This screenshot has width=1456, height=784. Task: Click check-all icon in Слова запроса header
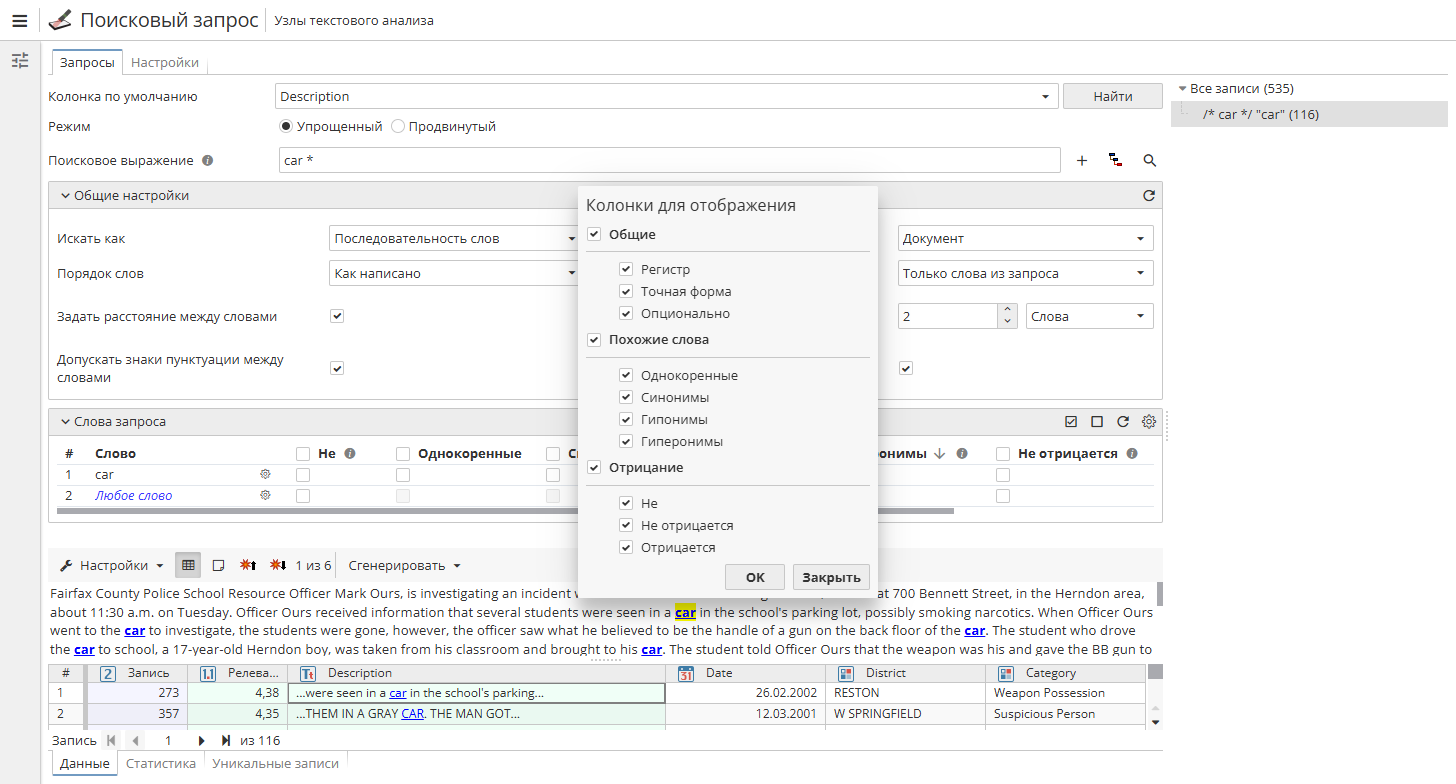coord(1071,422)
